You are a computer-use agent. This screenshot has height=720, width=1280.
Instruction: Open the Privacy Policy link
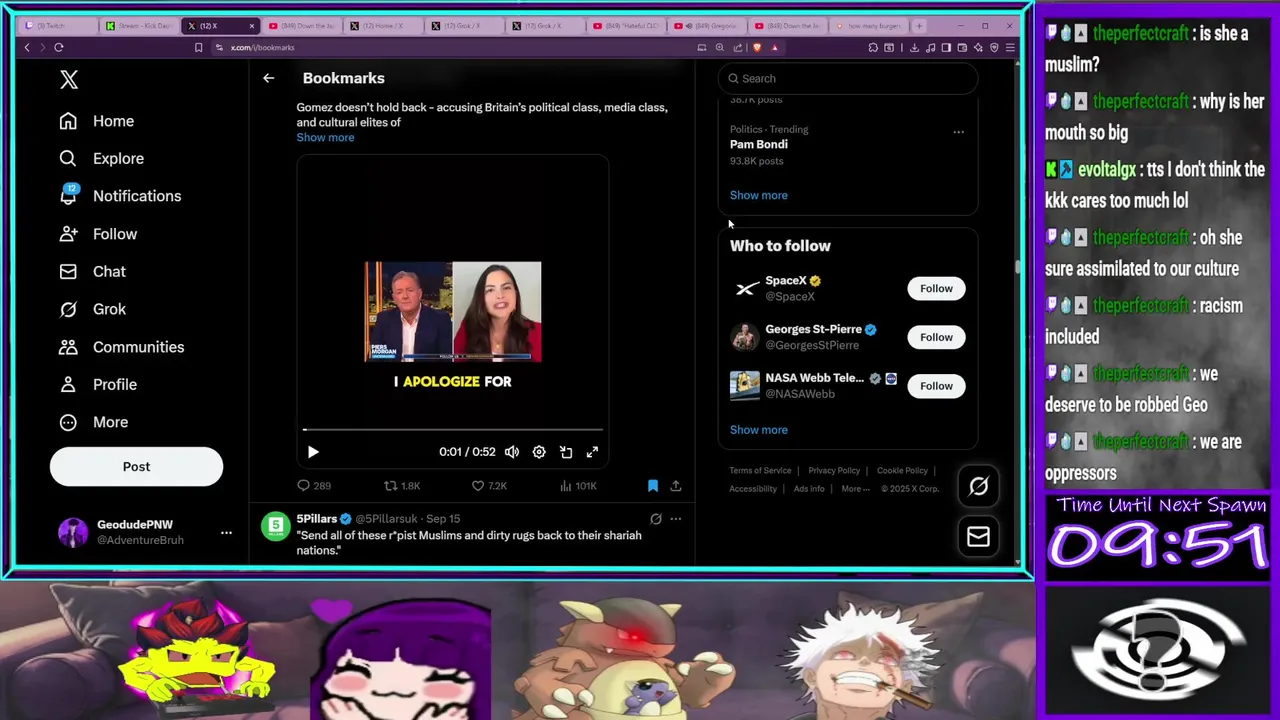coord(834,470)
